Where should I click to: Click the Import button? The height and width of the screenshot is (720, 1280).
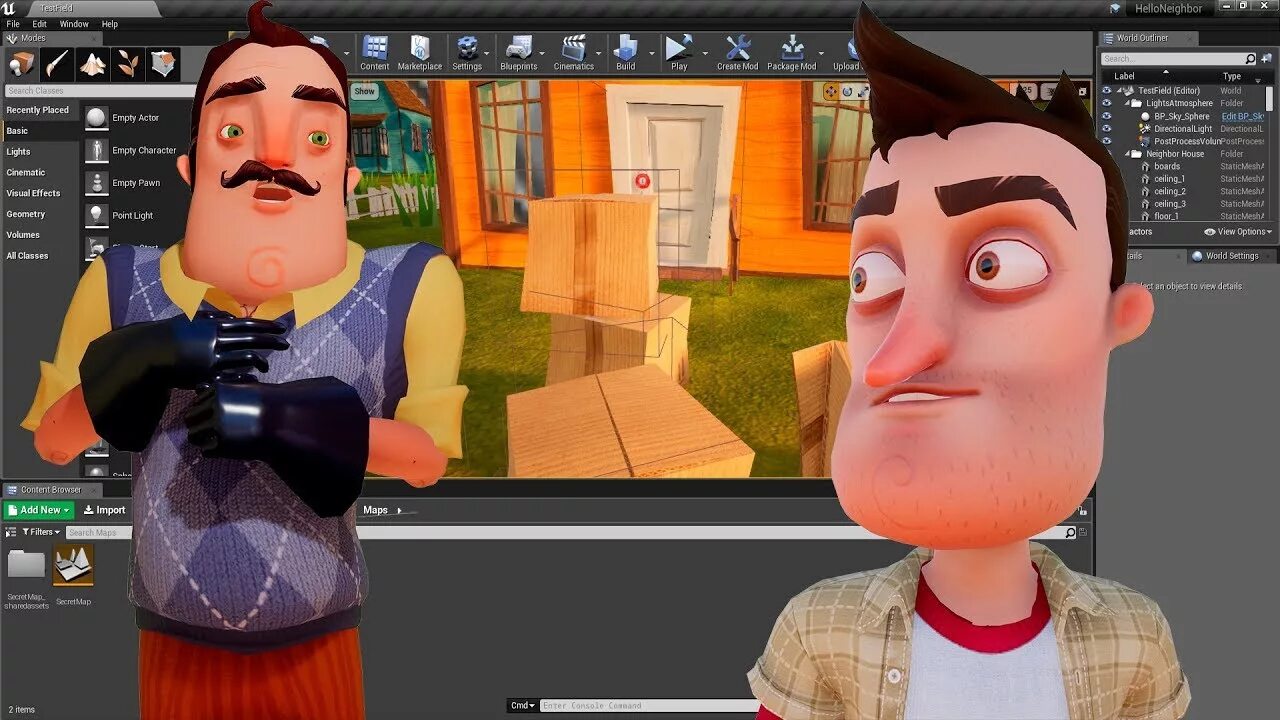point(104,510)
